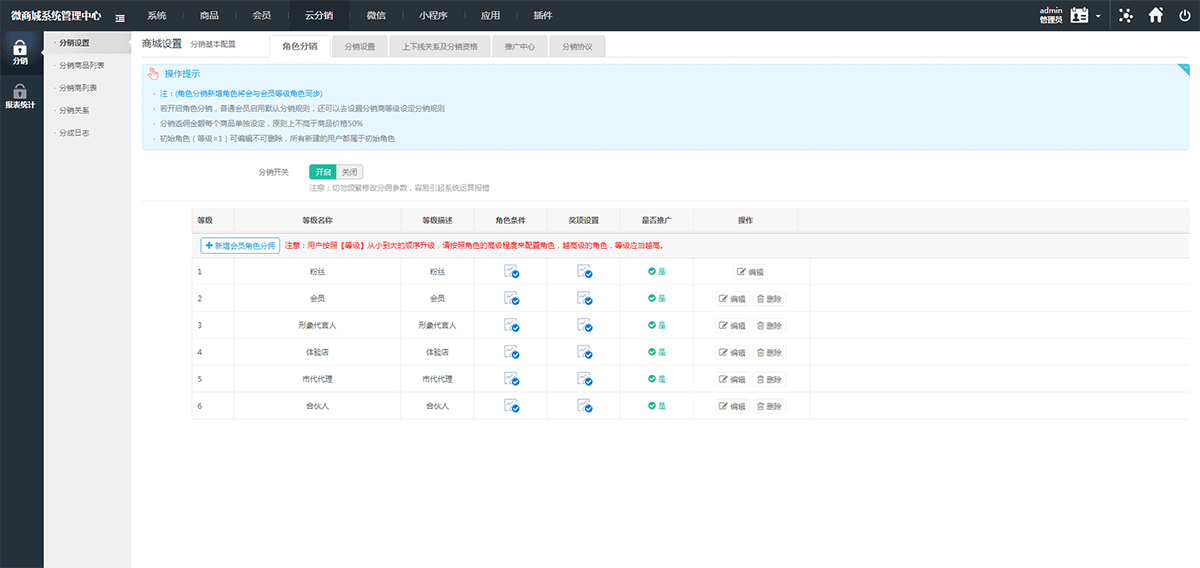This screenshot has width=1200, height=568.
Task: Click the power logout icon
Action: [1185, 15]
